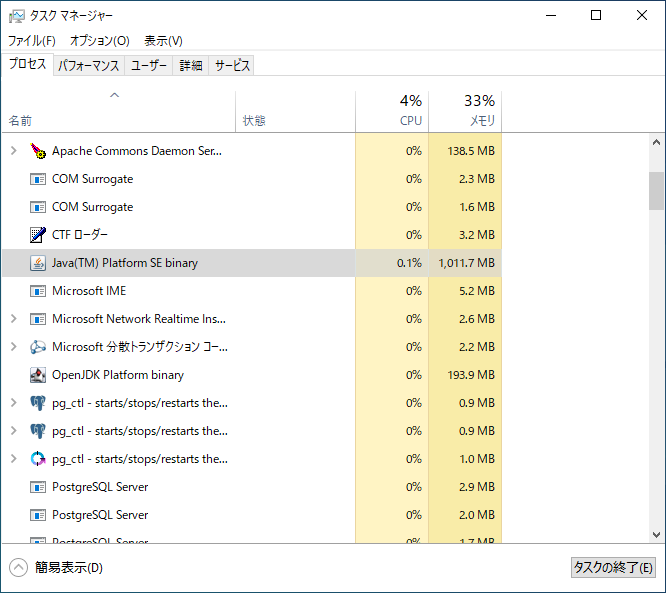Switch to the サービス tab
This screenshot has width=666, height=593.
coord(231,65)
